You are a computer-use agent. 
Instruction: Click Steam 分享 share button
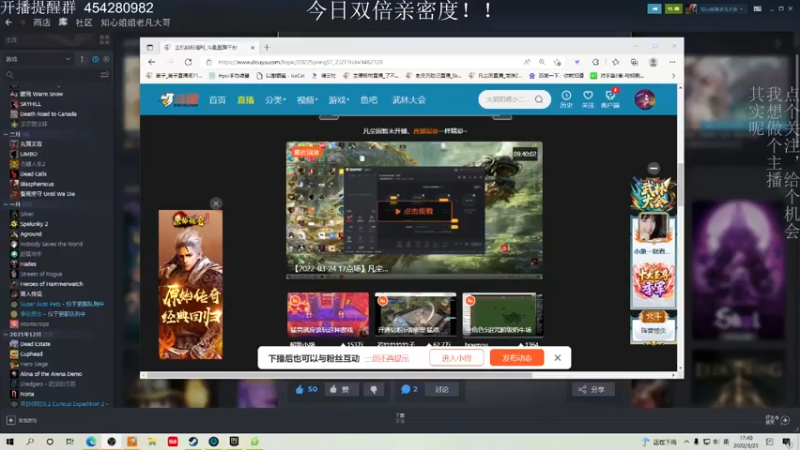click(593, 389)
